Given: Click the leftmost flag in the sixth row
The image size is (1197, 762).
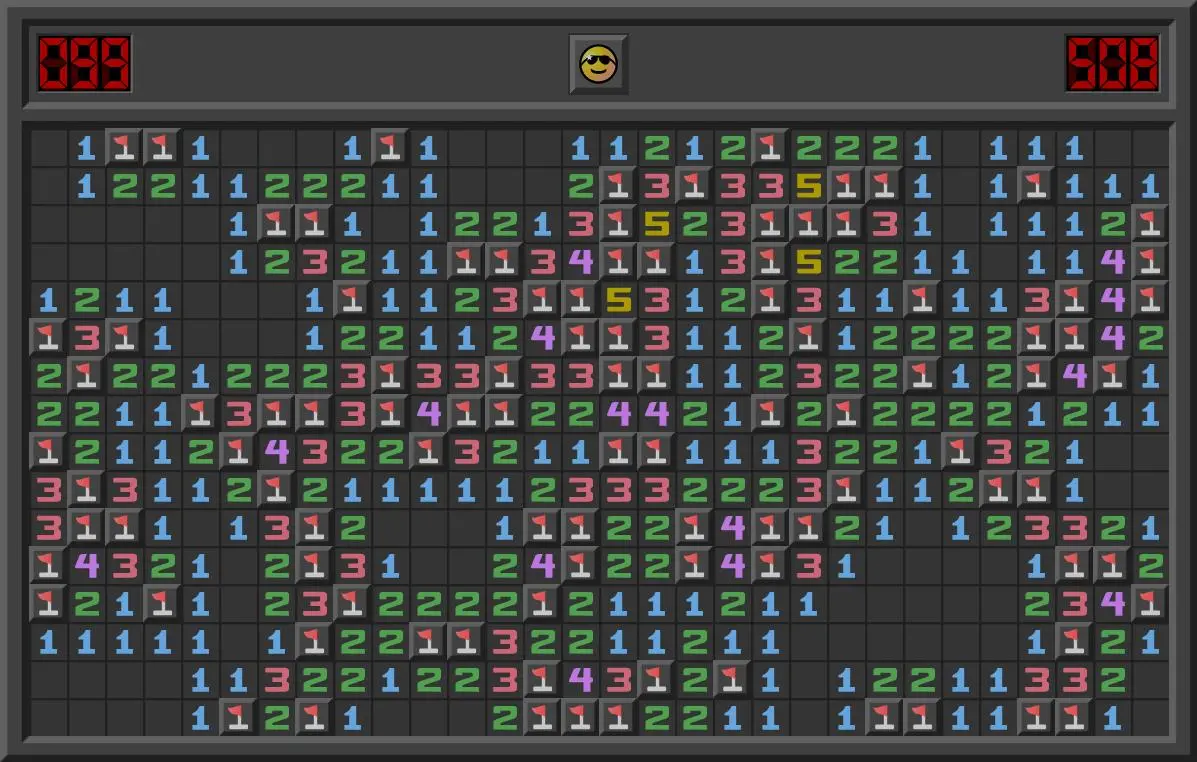Looking at the screenshot, I should [x=48, y=337].
